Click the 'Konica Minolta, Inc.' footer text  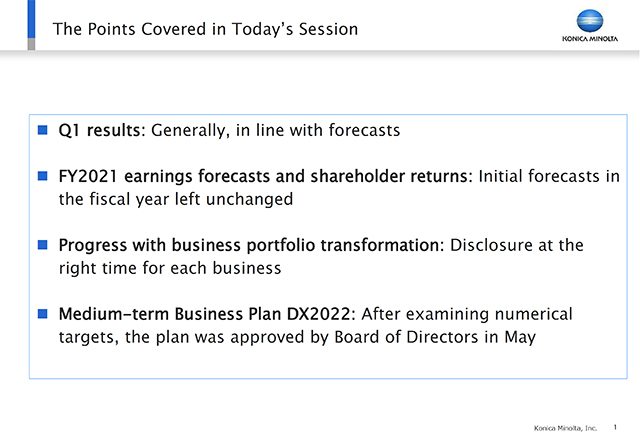click(x=565, y=428)
